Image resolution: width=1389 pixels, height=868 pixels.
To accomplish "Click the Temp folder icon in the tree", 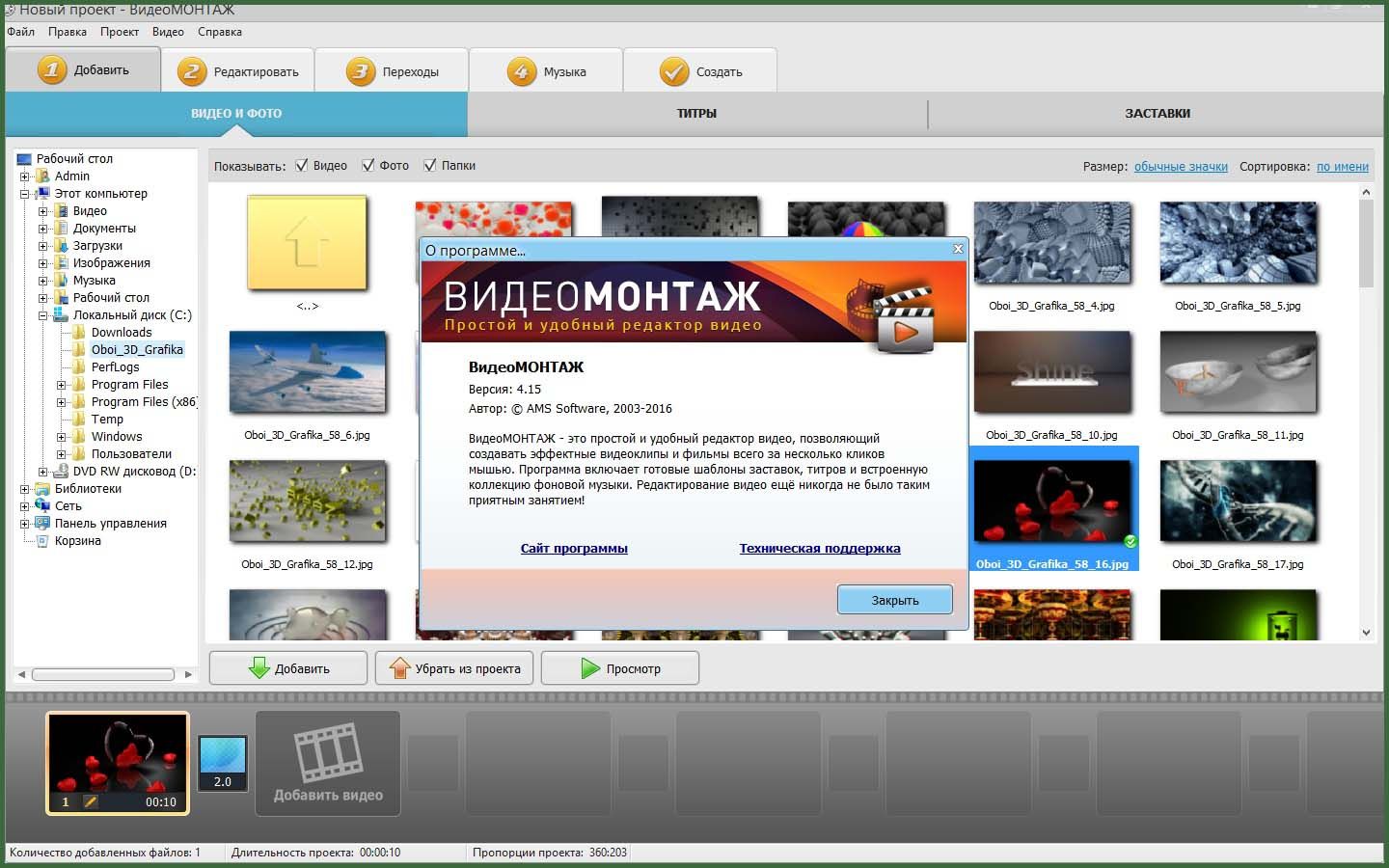I will tap(79, 420).
